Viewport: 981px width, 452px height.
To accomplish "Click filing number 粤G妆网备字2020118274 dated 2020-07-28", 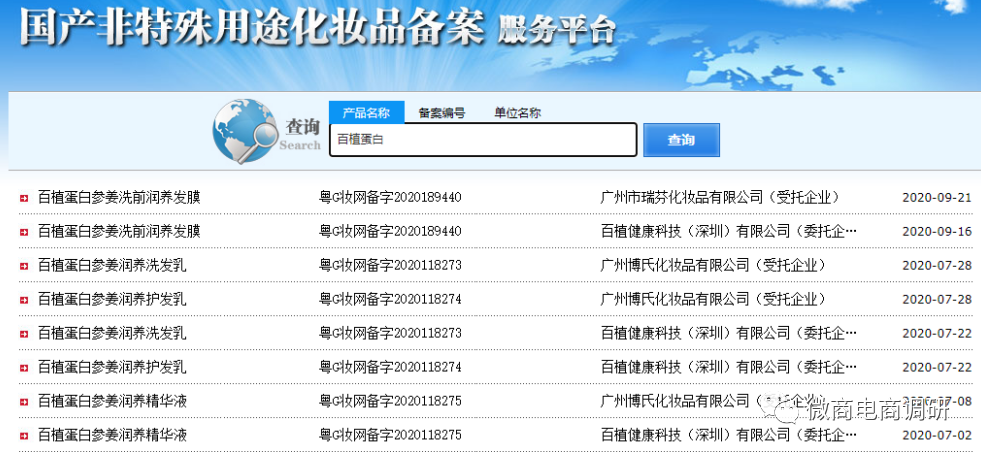I will coord(390,299).
